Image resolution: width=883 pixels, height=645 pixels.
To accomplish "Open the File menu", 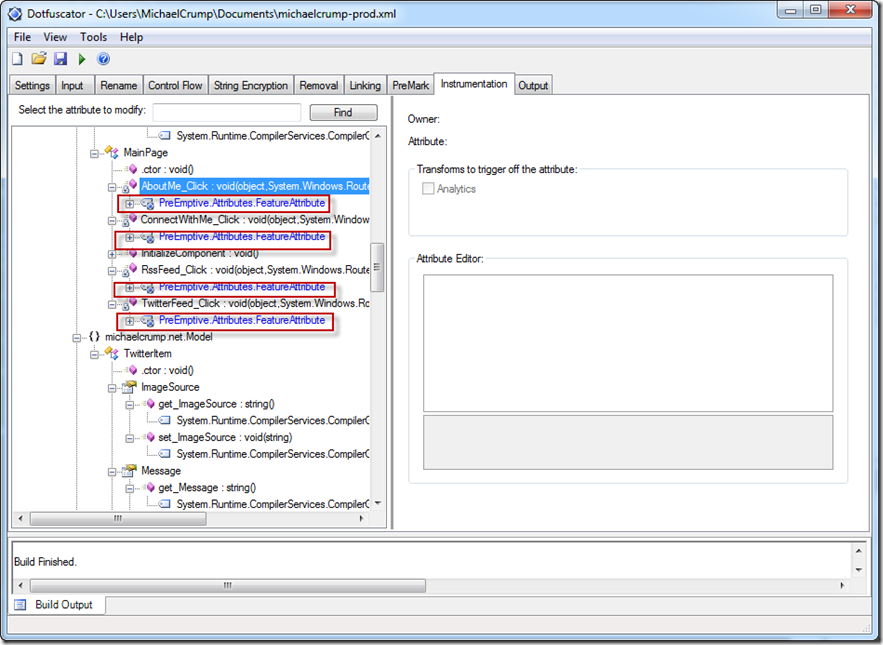I will (x=23, y=37).
